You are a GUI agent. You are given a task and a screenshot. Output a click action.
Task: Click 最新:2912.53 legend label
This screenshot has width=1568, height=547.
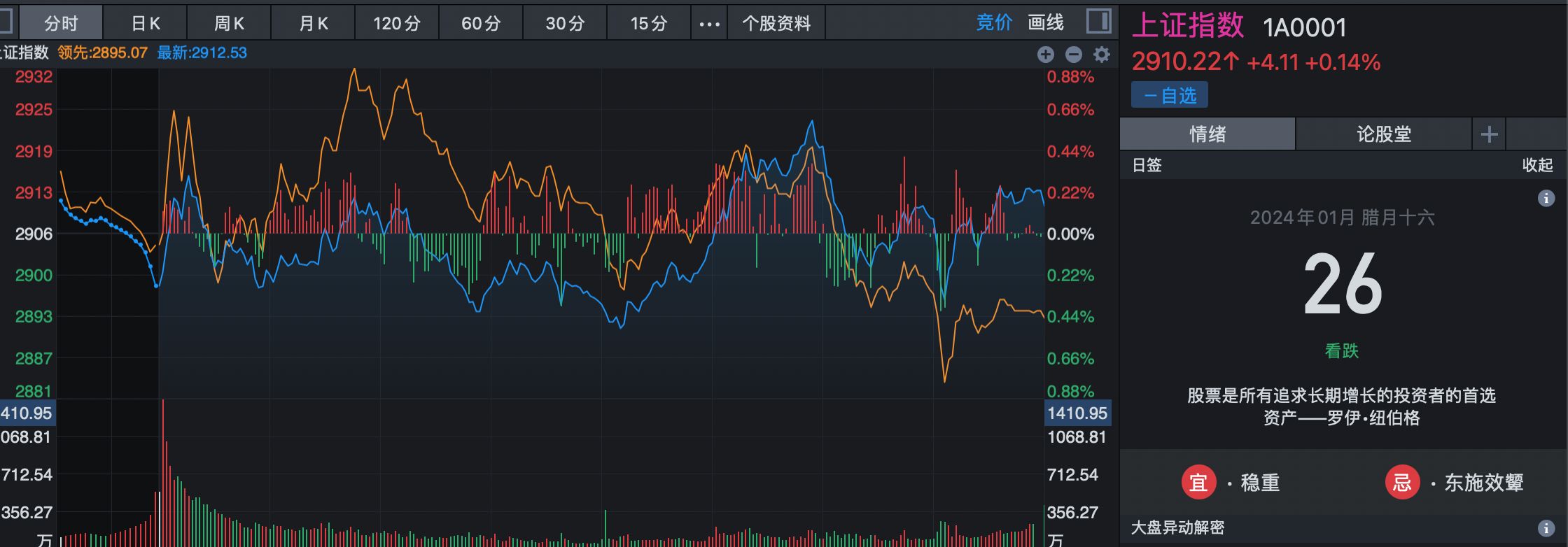202,52
